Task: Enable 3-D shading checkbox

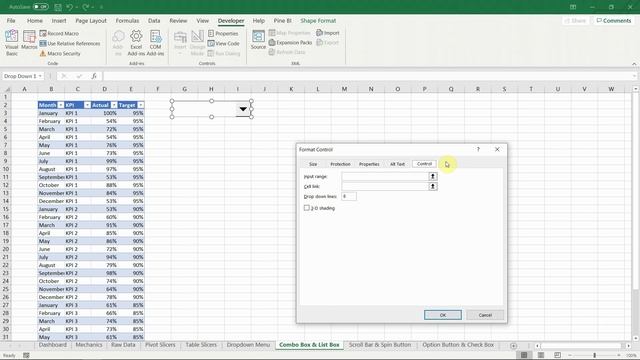Action: (307, 208)
